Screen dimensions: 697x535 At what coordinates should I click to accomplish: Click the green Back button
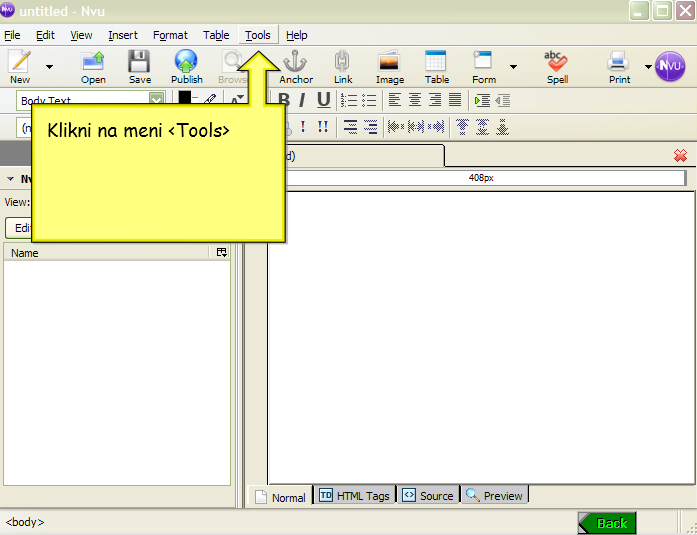[x=607, y=523]
